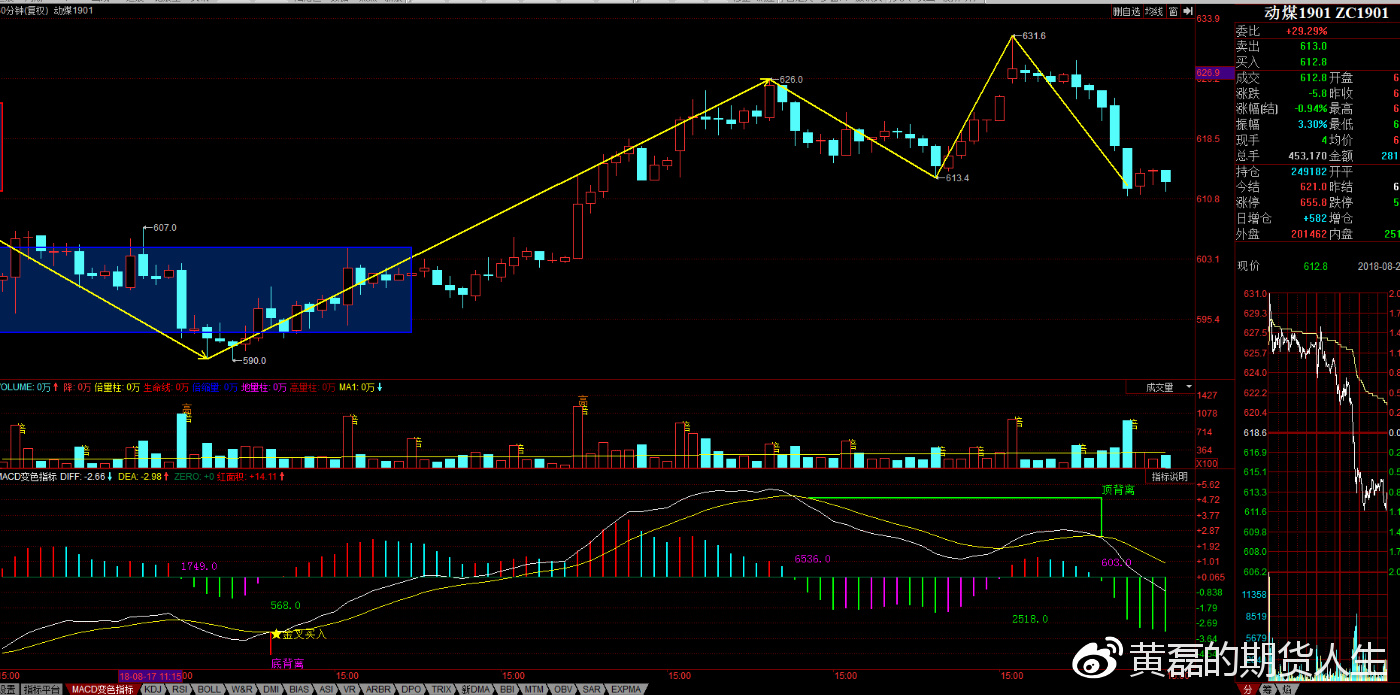Click the 窗 window icon button
1400x695 pixels.
[x=1174, y=12]
